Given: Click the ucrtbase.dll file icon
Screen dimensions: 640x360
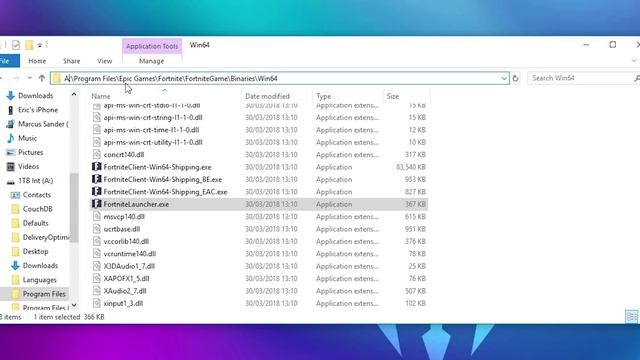Looking at the screenshot, I should pyautogui.click(x=96, y=229).
